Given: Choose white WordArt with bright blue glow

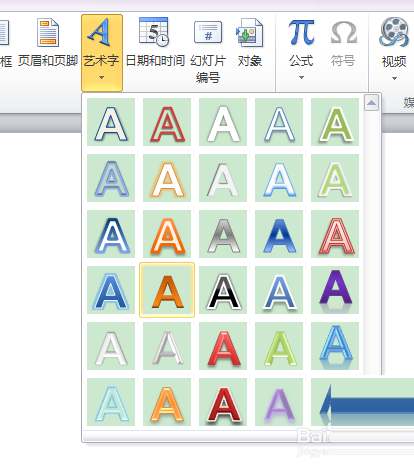Looking at the screenshot, I should (x=279, y=178).
